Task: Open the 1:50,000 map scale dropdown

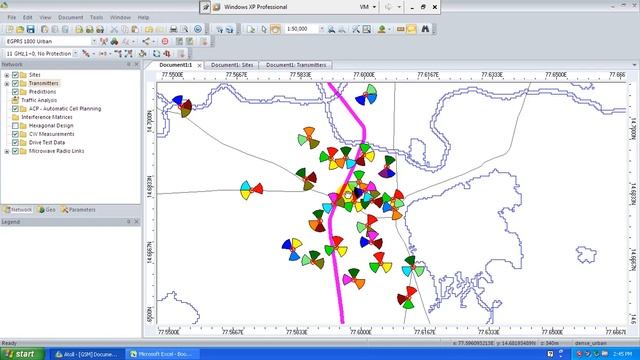Action: coord(322,29)
